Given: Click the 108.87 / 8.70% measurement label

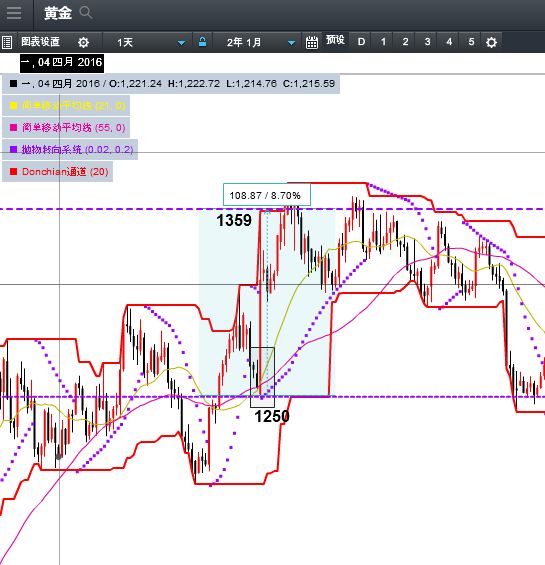Looking at the screenshot, I should tap(266, 195).
